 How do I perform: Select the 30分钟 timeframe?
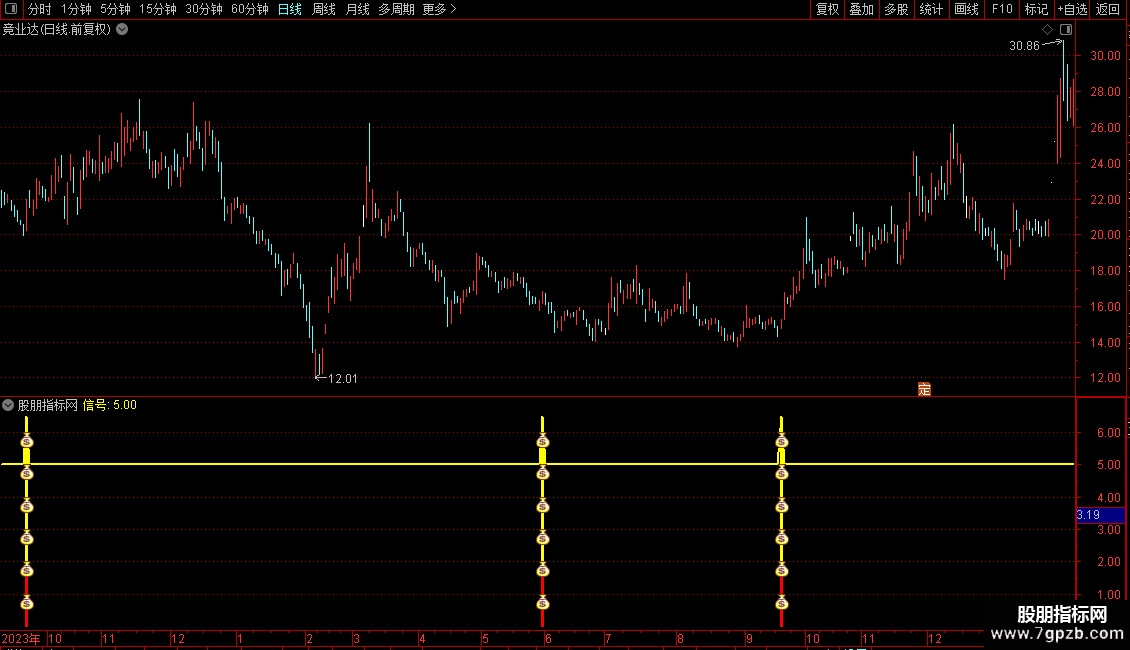click(x=204, y=9)
